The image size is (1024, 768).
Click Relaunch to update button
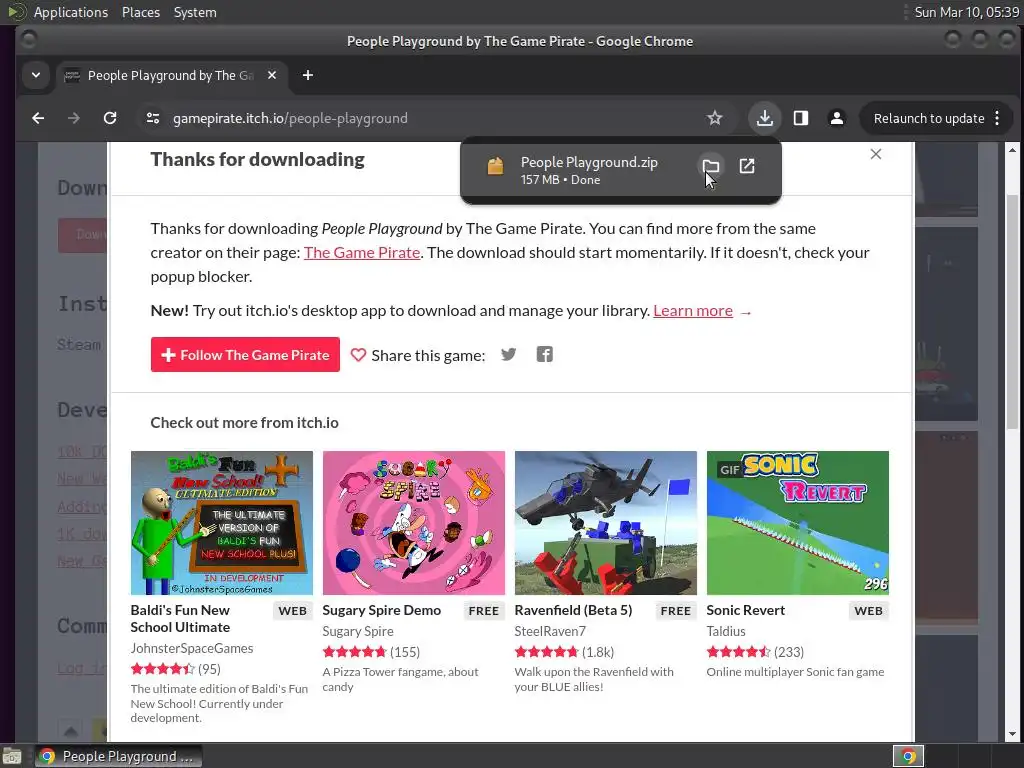coord(929,118)
